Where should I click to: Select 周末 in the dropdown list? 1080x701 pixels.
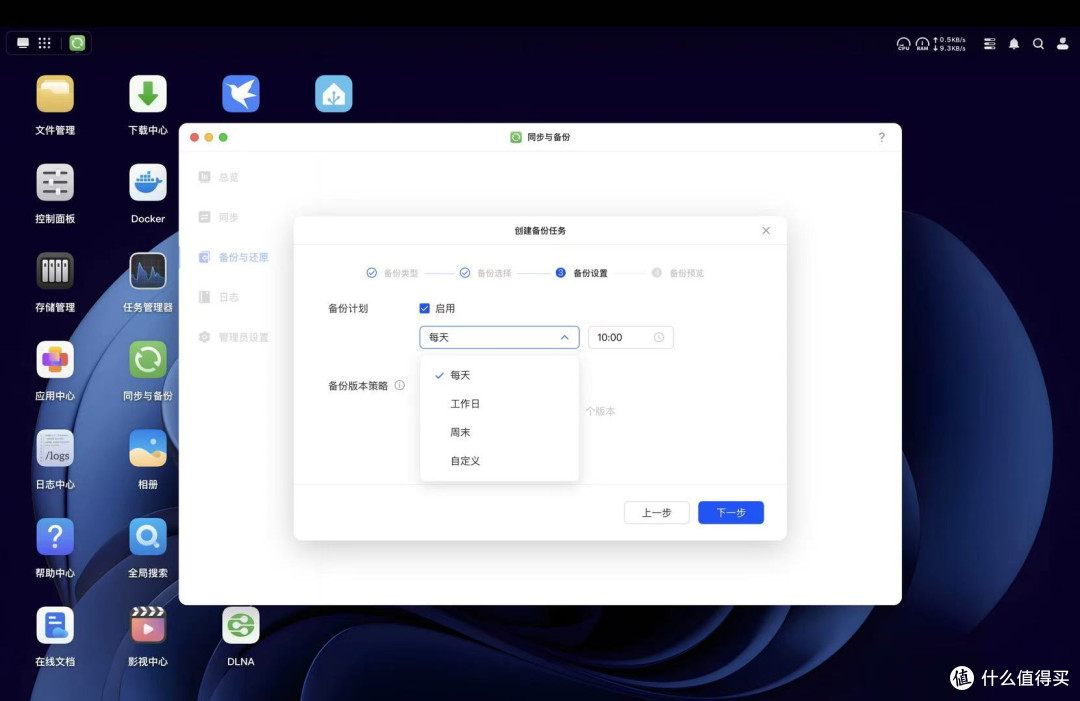pyautogui.click(x=499, y=432)
